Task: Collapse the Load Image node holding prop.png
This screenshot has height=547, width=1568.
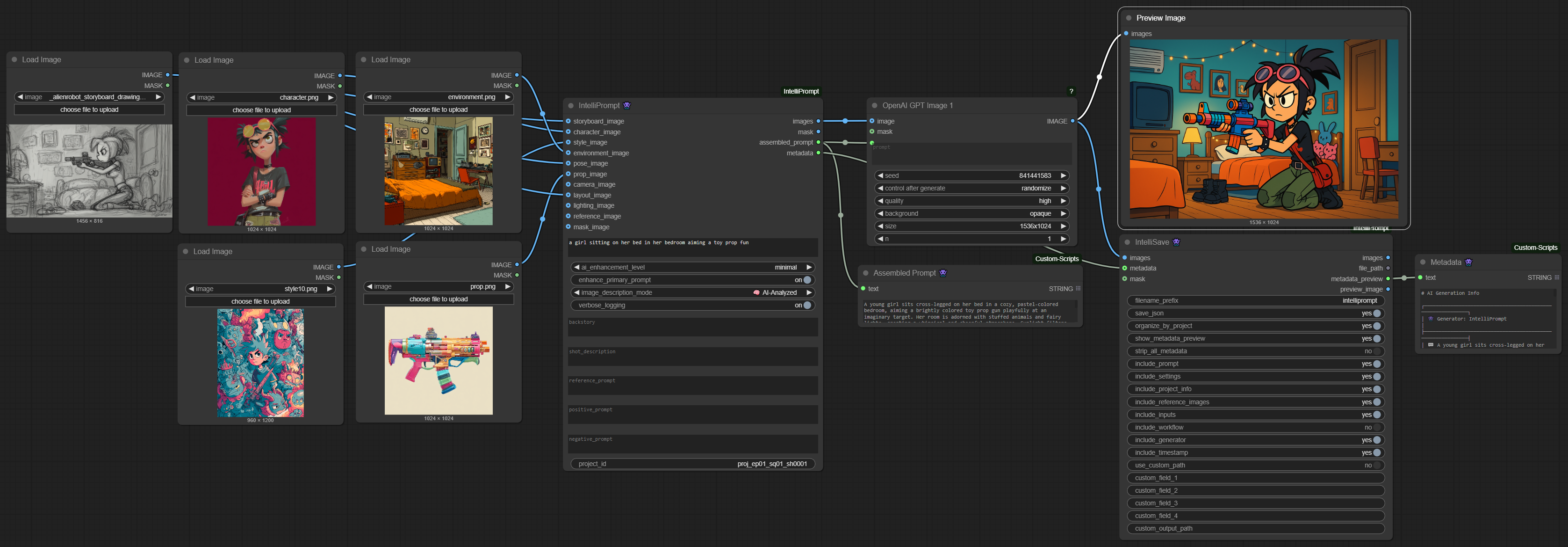Action: [x=363, y=249]
